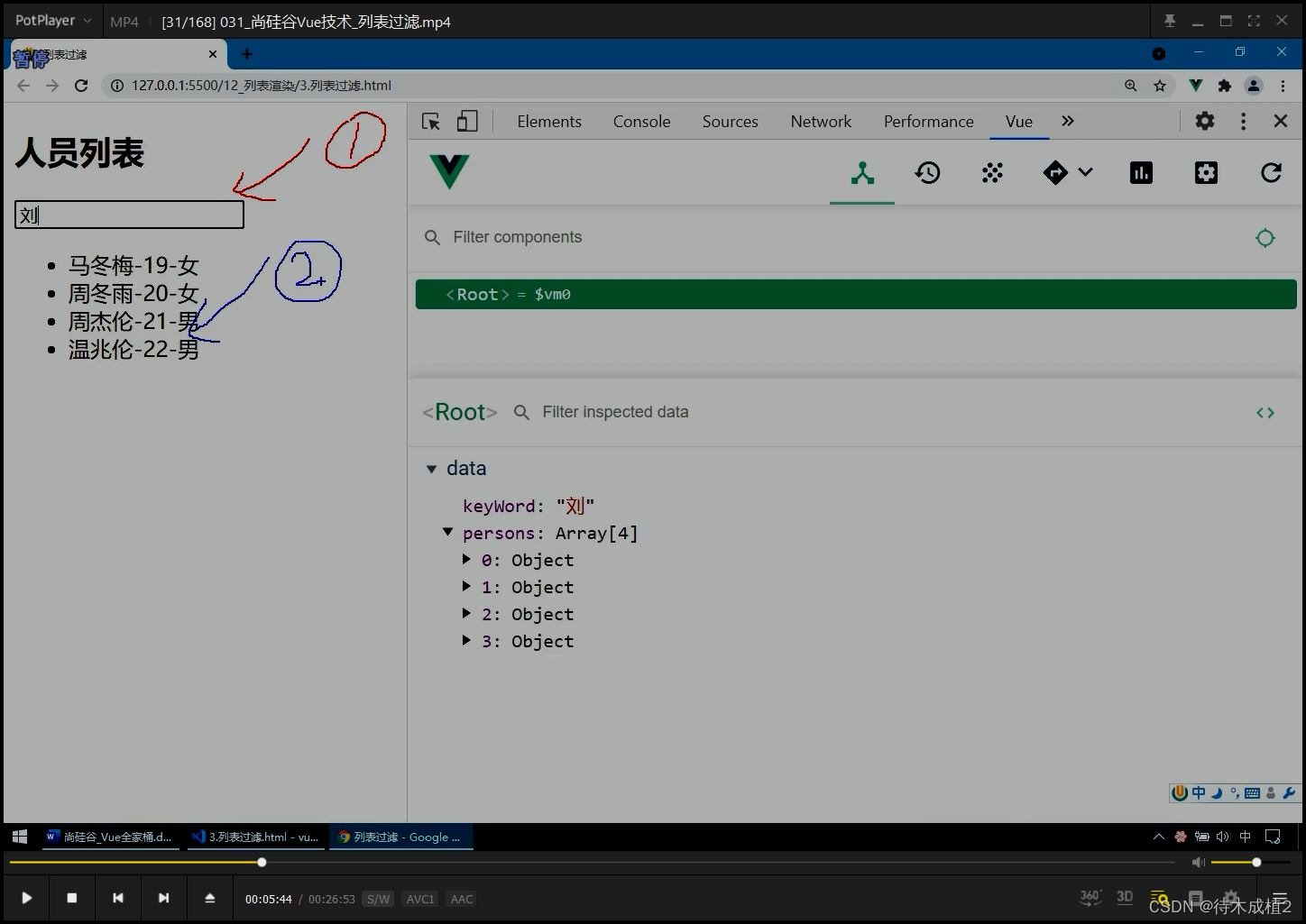Switch to the Console tab

pos(641,122)
